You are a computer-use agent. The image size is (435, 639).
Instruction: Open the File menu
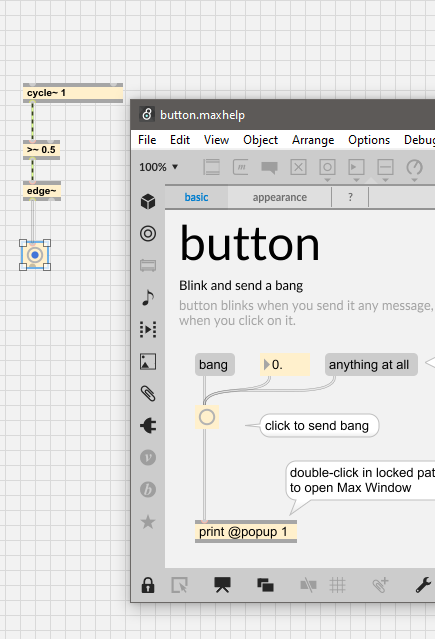coord(147,140)
